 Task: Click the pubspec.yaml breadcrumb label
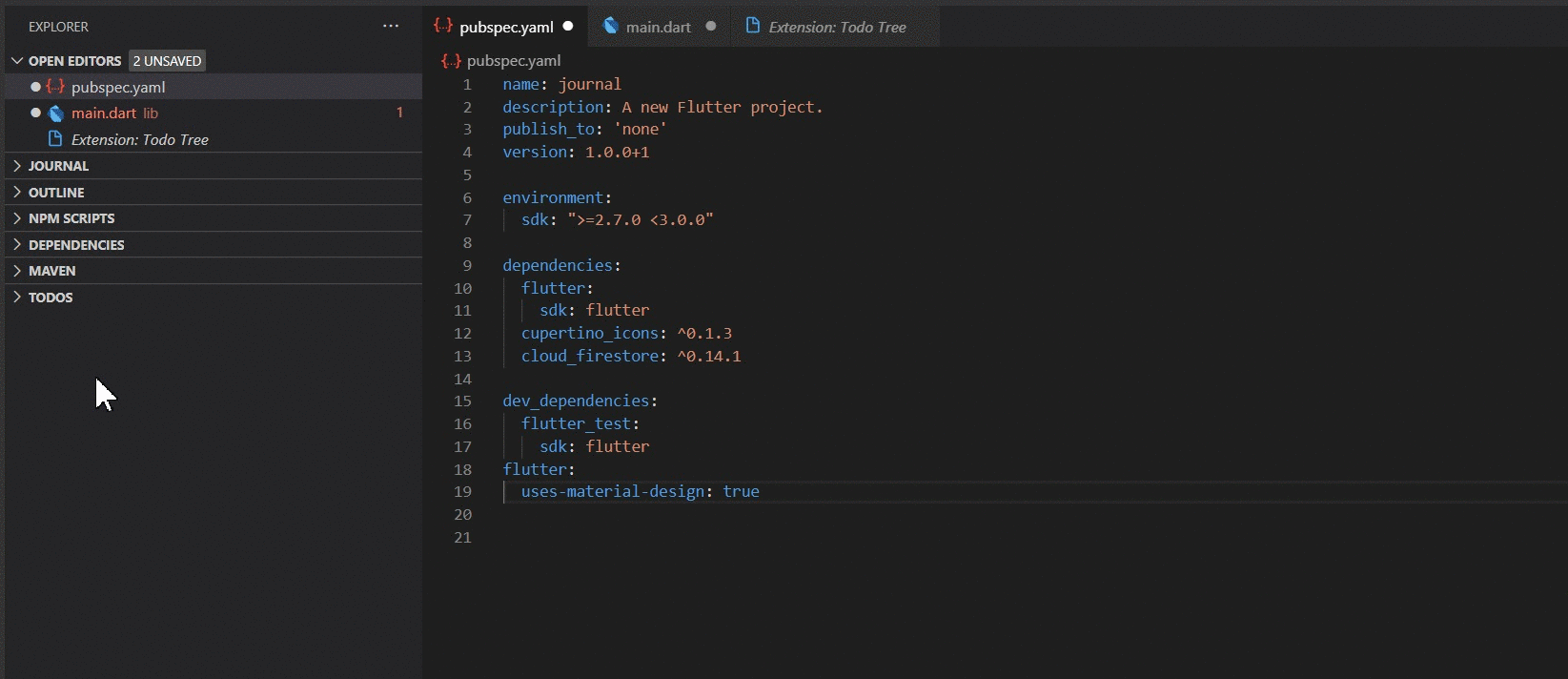514,61
